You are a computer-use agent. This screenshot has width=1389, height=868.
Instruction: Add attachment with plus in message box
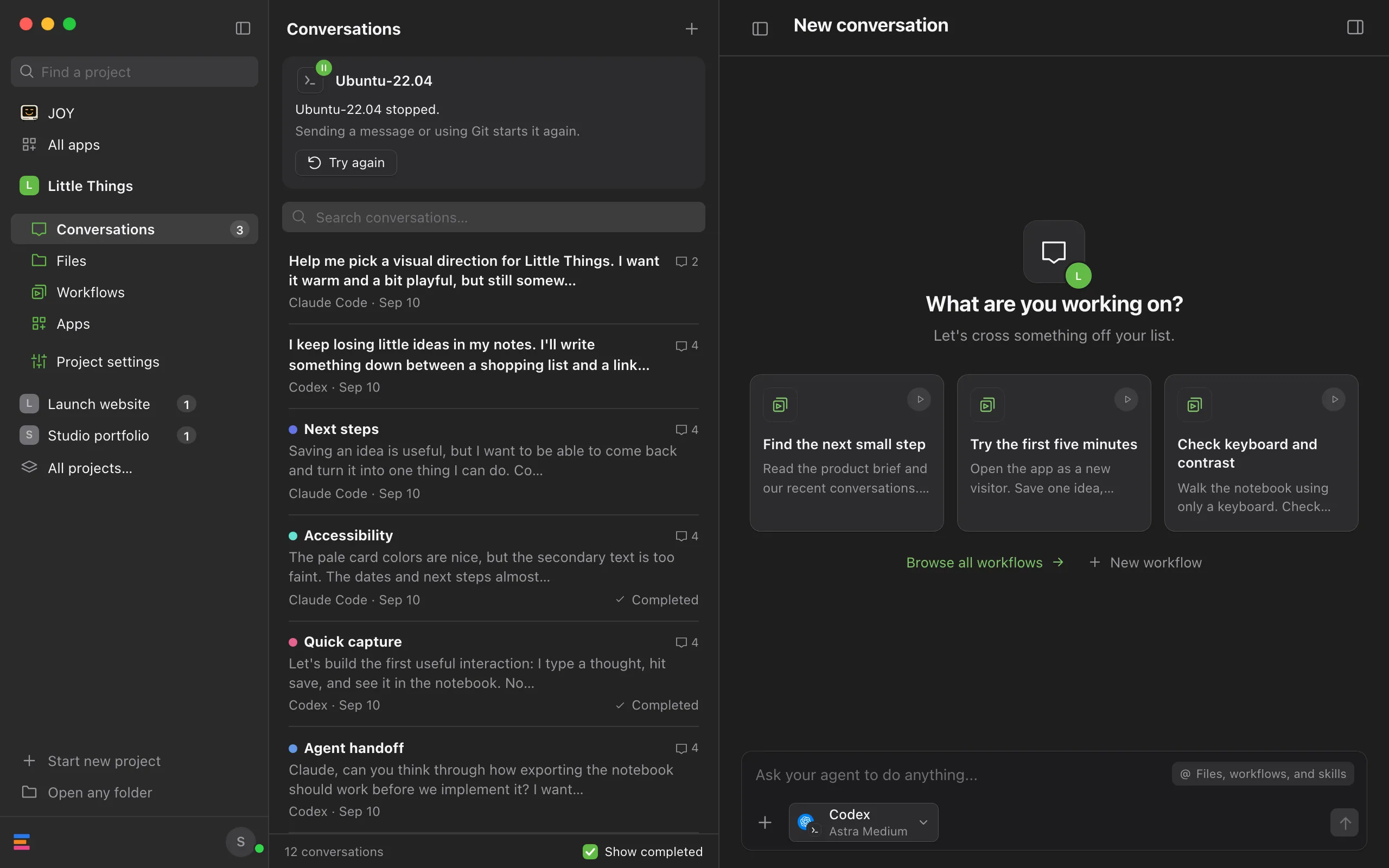coord(765,822)
